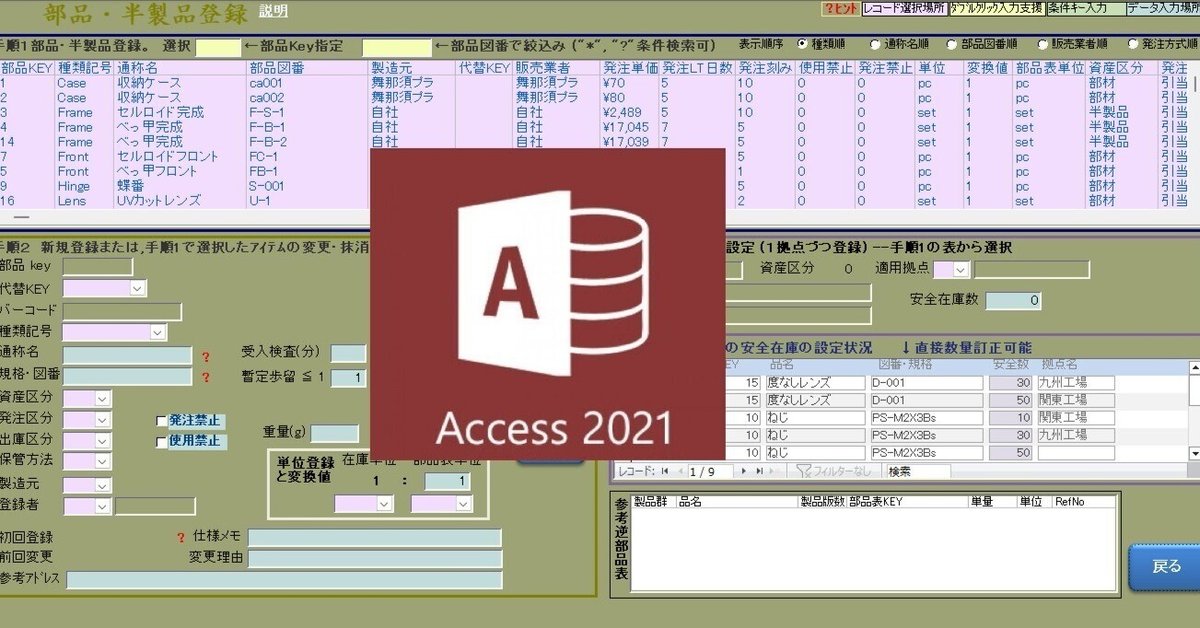
Task: Select 通称名順 sort order radio
Action: pyautogui.click(x=875, y=44)
